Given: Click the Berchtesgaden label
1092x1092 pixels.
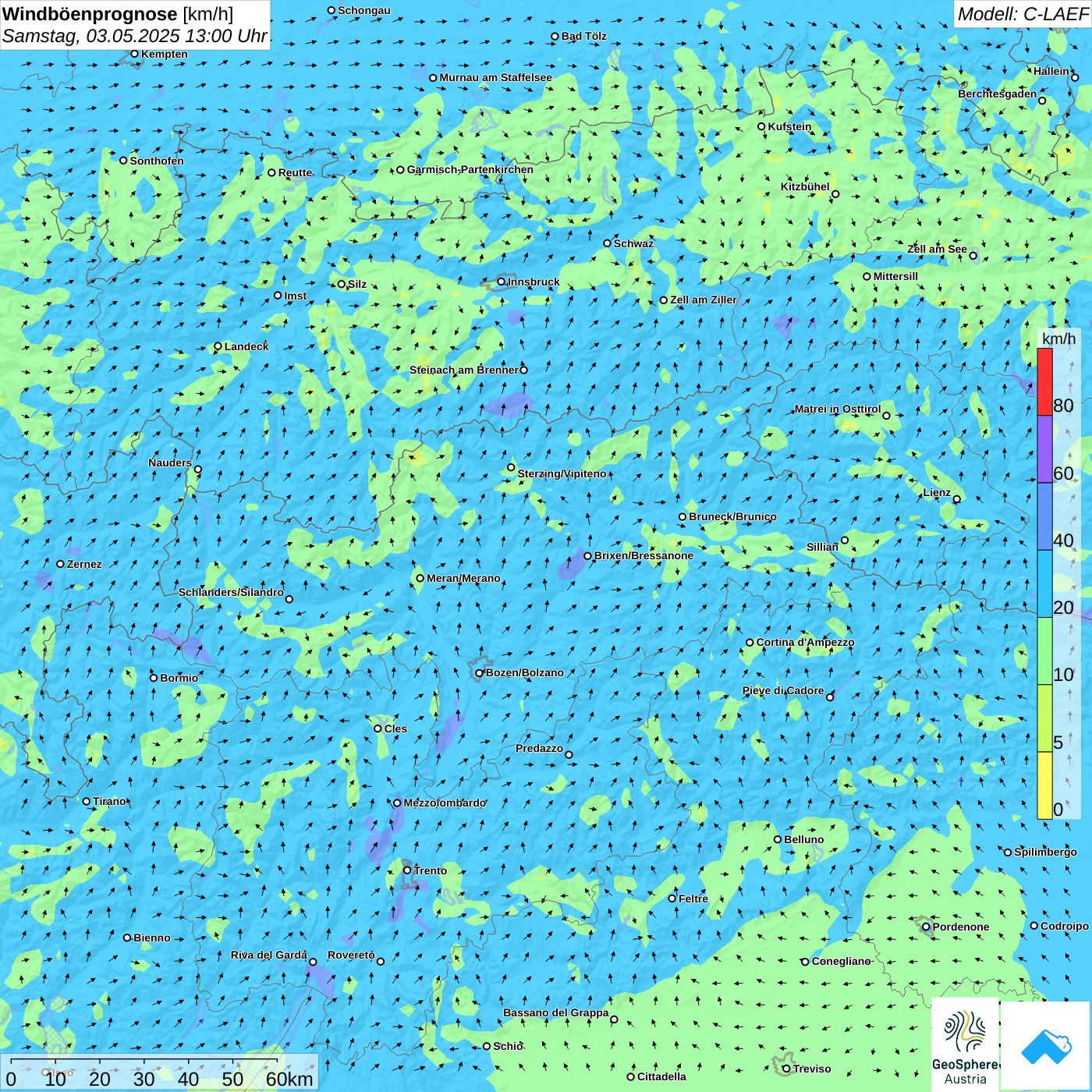Looking at the screenshot, I should pos(998,94).
